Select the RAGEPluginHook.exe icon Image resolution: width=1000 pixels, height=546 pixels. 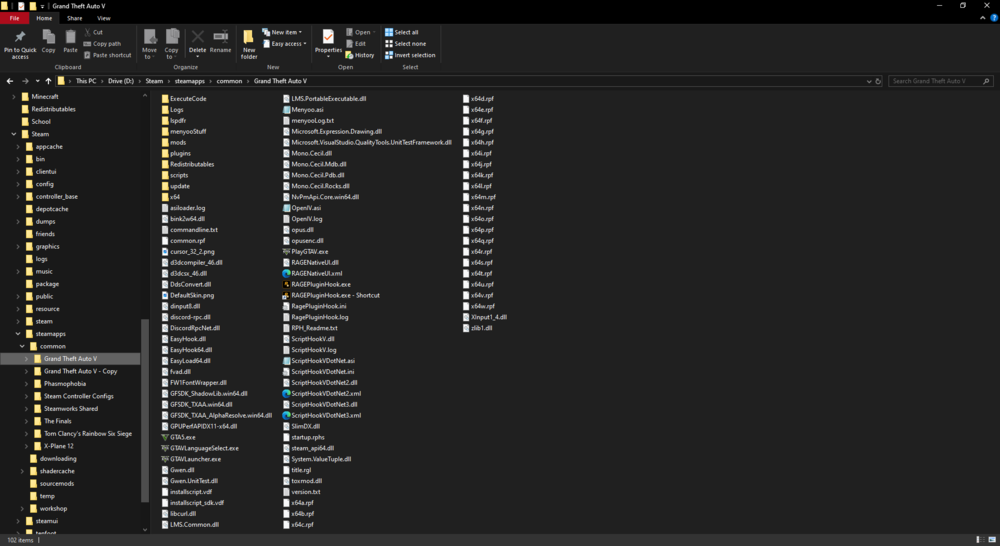pyautogui.click(x=286, y=284)
